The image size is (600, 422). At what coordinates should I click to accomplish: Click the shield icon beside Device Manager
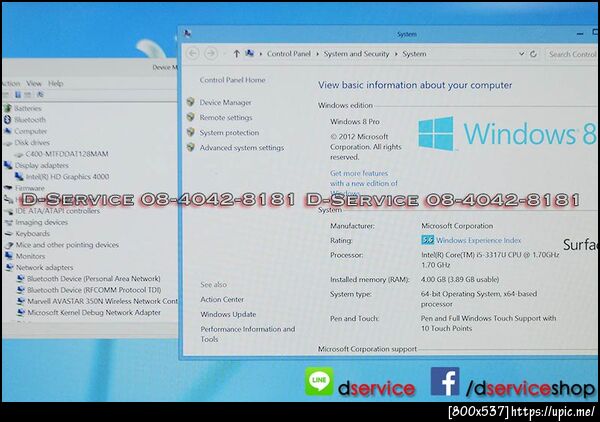(191, 102)
